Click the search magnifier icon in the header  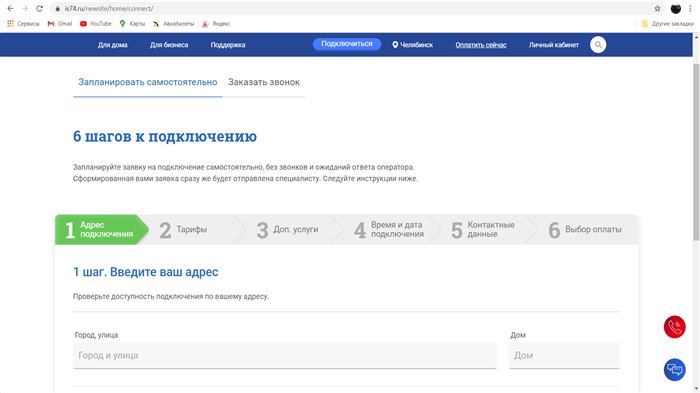pyautogui.click(x=598, y=45)
